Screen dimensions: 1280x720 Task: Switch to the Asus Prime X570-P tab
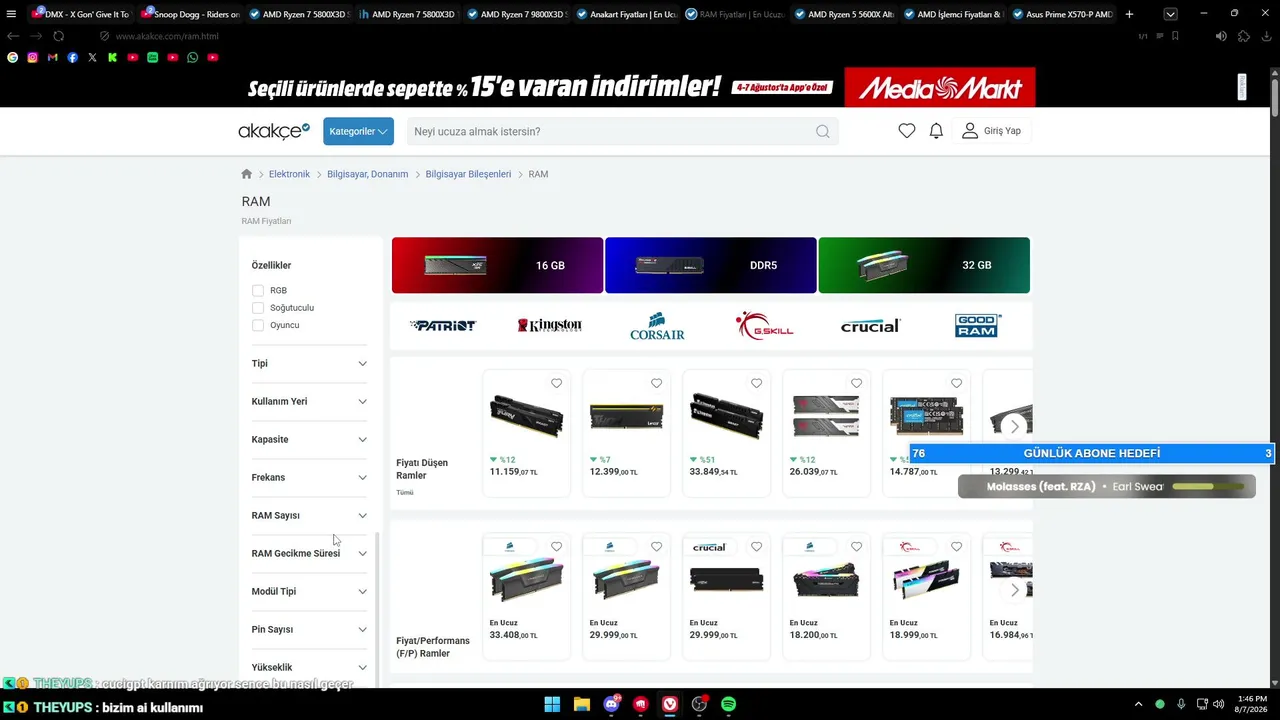point(1061,14)
